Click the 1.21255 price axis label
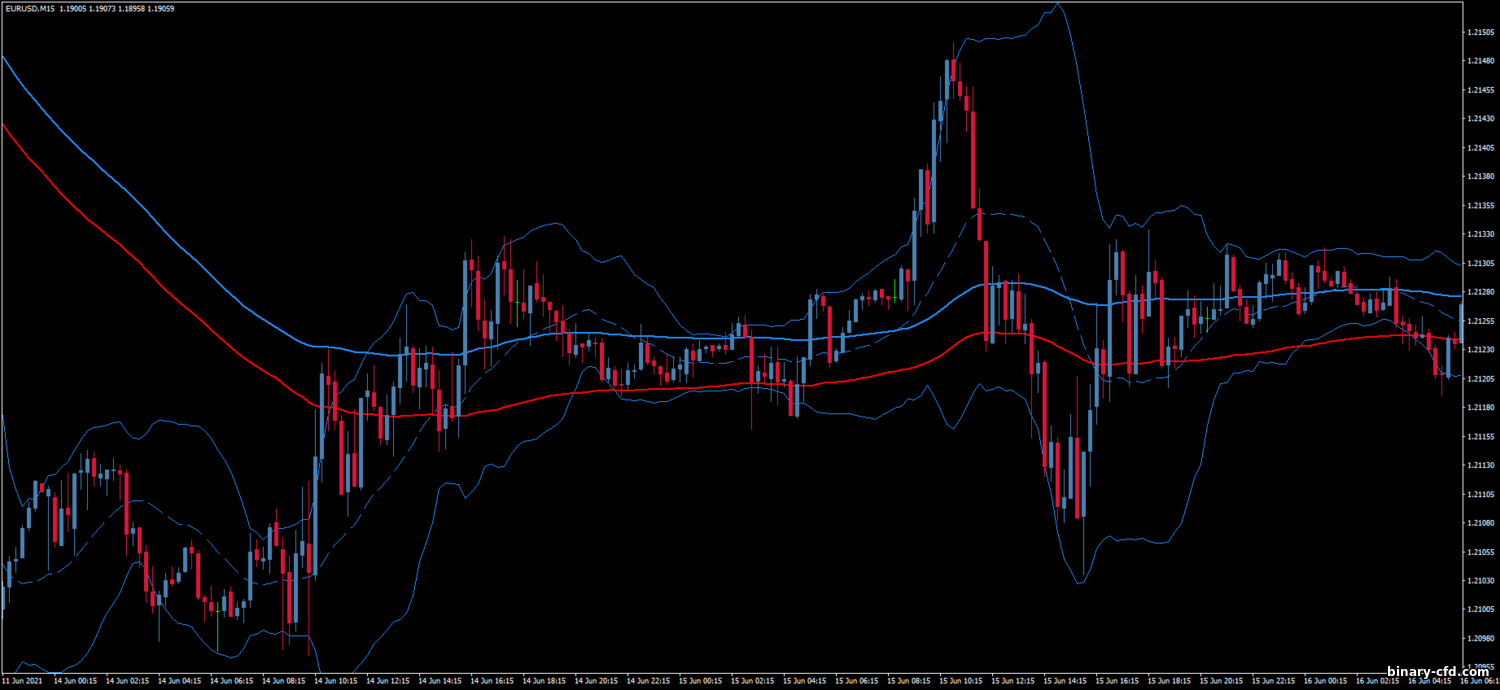Image resolution: width=1500 pixels, height=690 pixels. [1480, 321]
